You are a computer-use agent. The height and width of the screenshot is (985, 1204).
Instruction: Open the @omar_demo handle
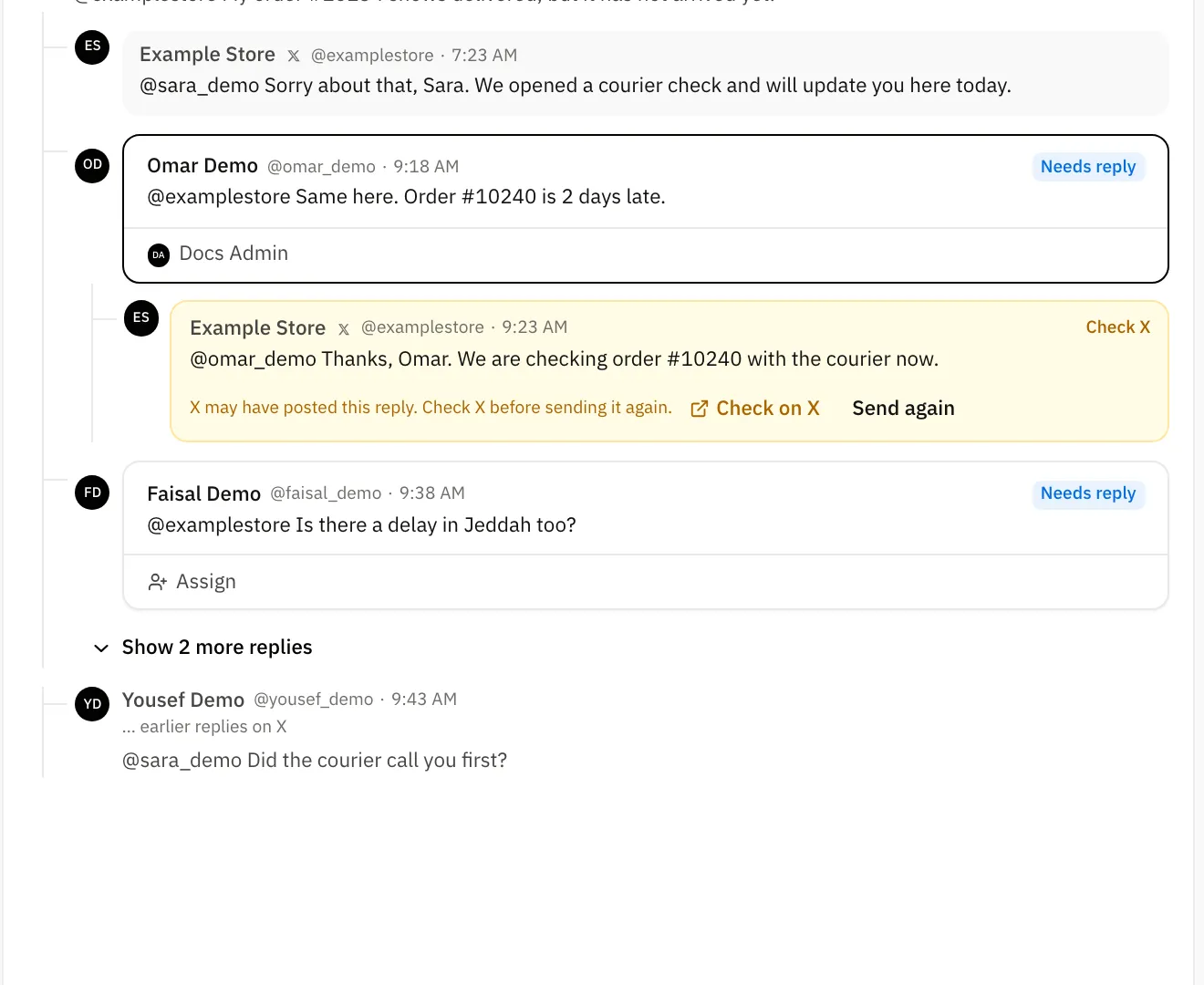click(x=321, y=167)
